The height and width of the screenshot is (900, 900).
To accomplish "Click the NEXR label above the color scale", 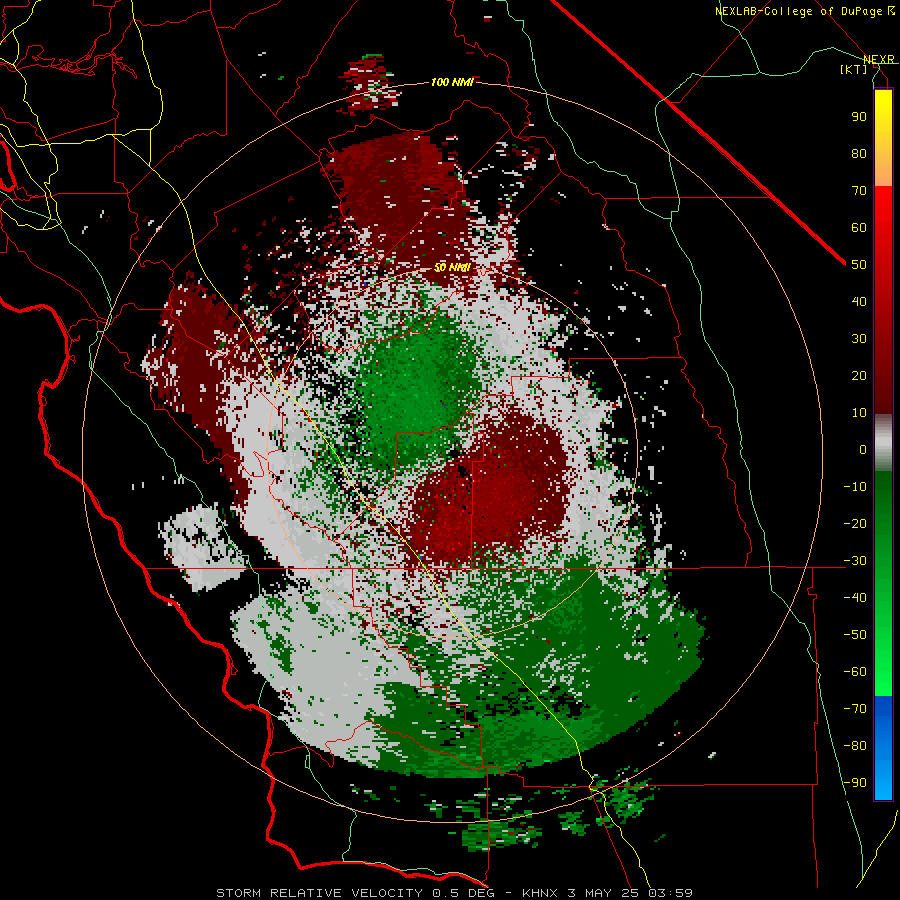I will pyautogui.click(x=879, y=59).
